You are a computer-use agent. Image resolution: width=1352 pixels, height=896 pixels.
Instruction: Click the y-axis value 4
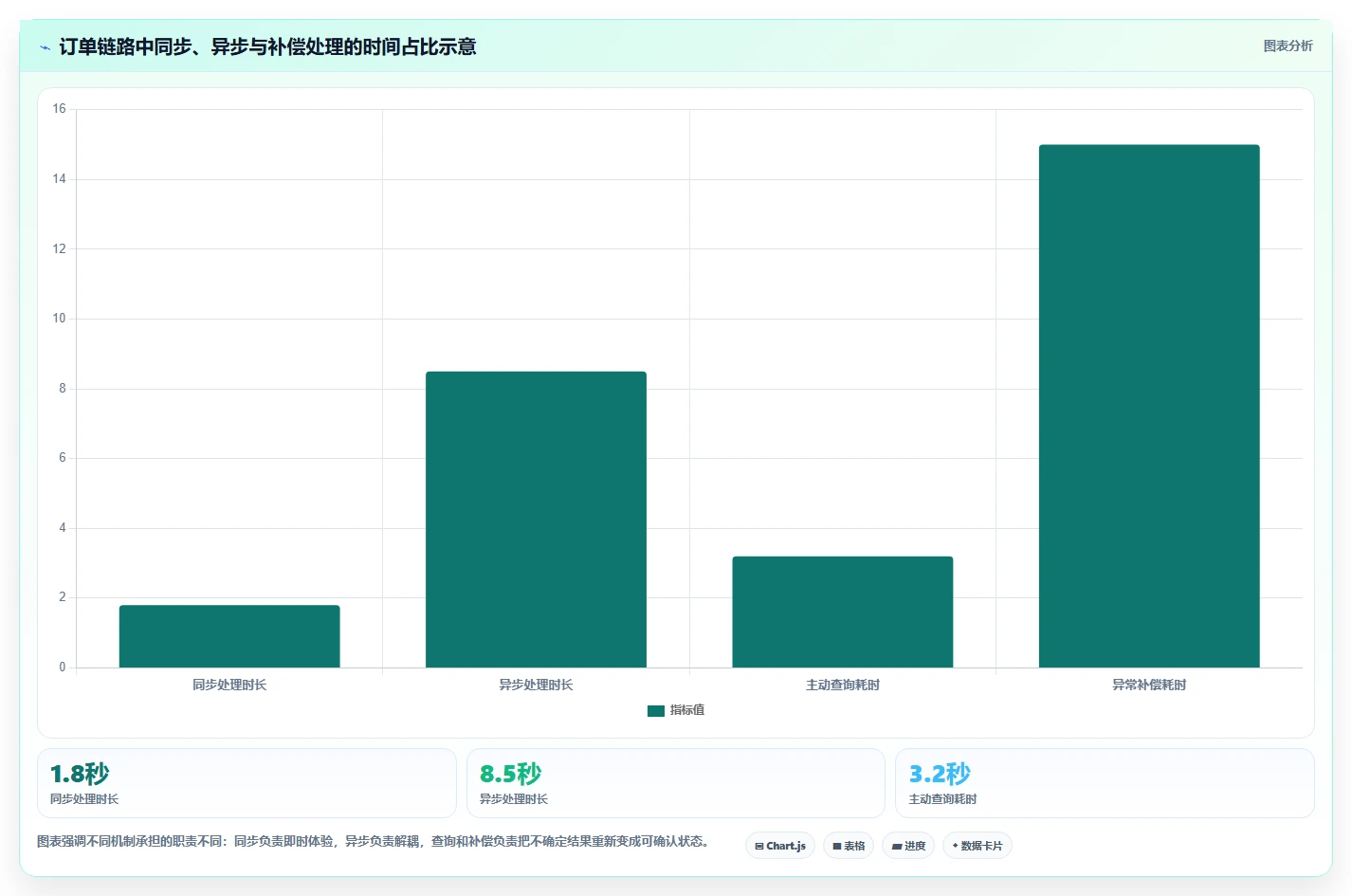(63, 528)
